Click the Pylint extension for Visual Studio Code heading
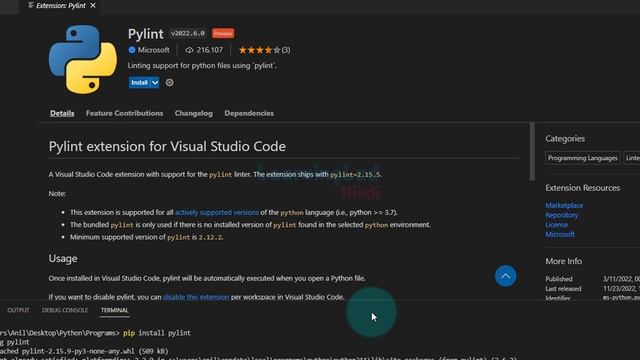The height and width of the screenshot is (360, 640). 167,146
